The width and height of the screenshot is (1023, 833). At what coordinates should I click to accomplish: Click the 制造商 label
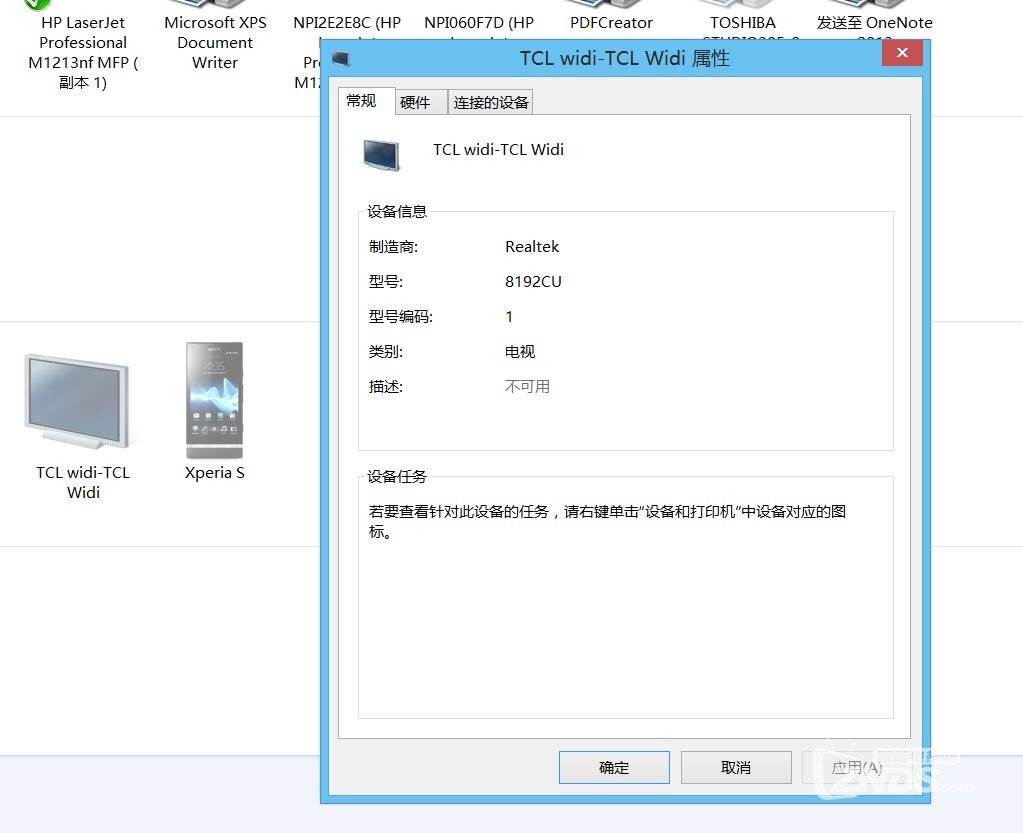393,247
